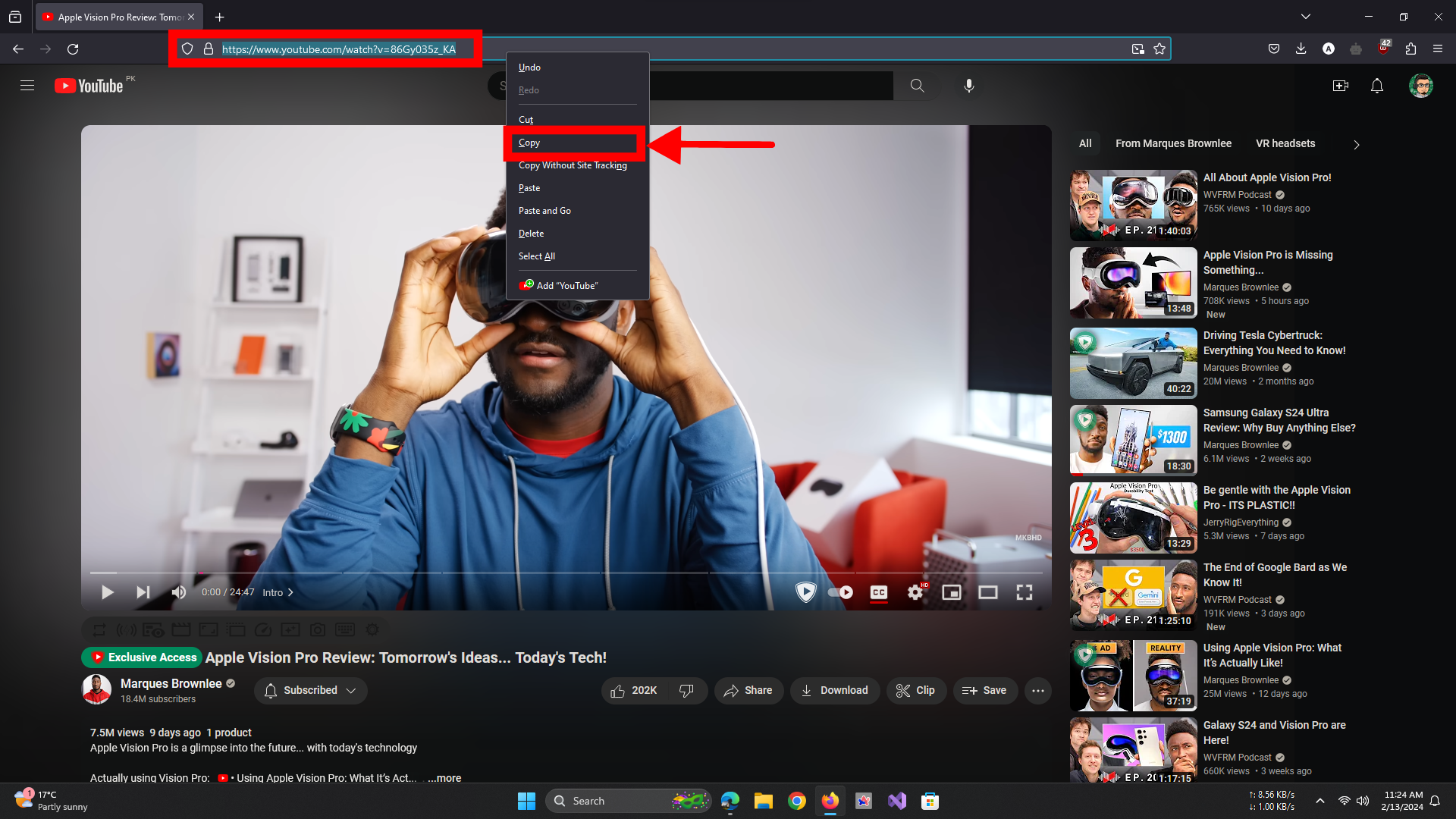The image size is (1456, 819).
Task: Switch to theater mode view
Action: [x=987, y=592]
